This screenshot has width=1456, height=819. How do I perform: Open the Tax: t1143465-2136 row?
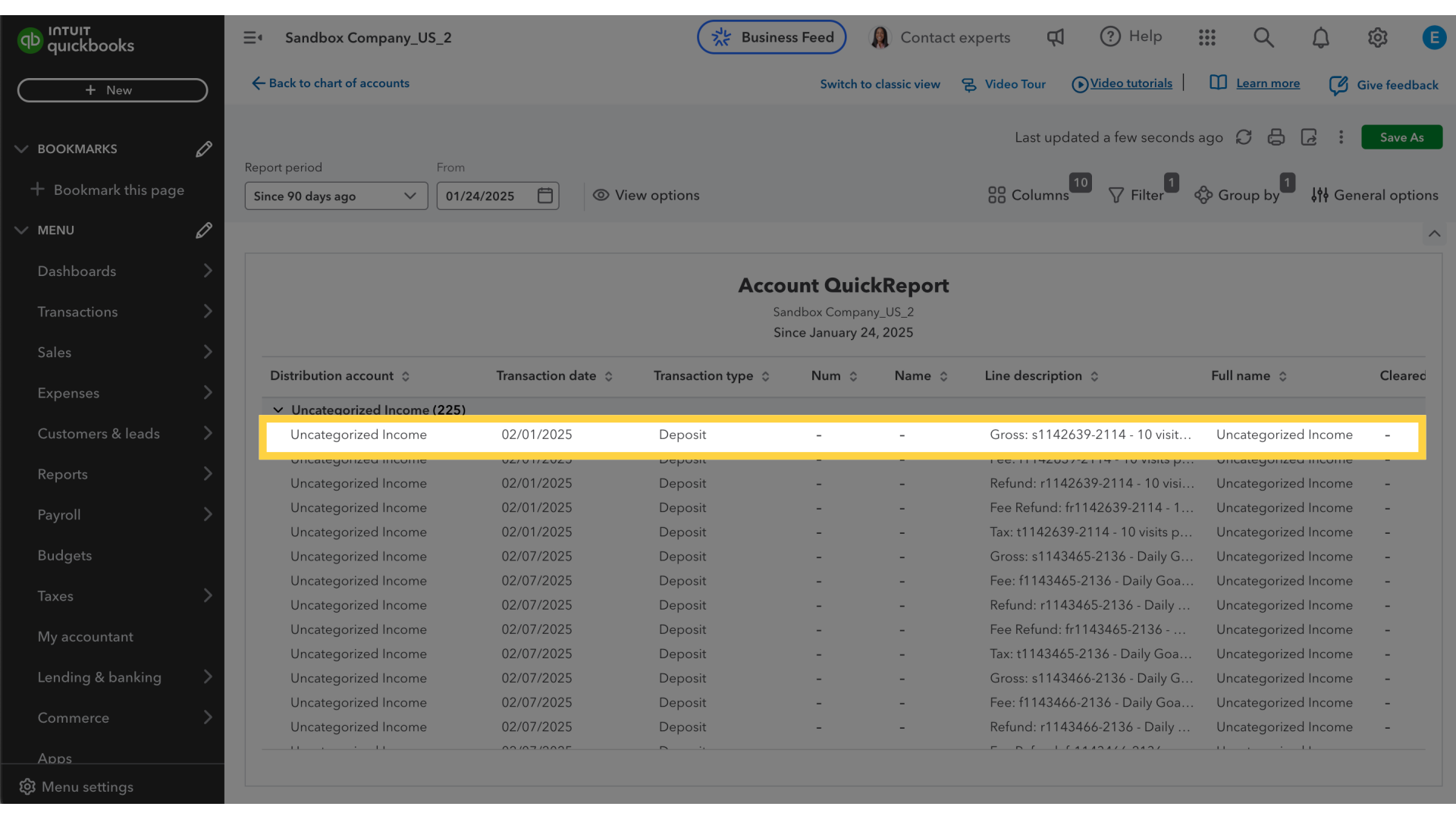click(x=842, y=654)
